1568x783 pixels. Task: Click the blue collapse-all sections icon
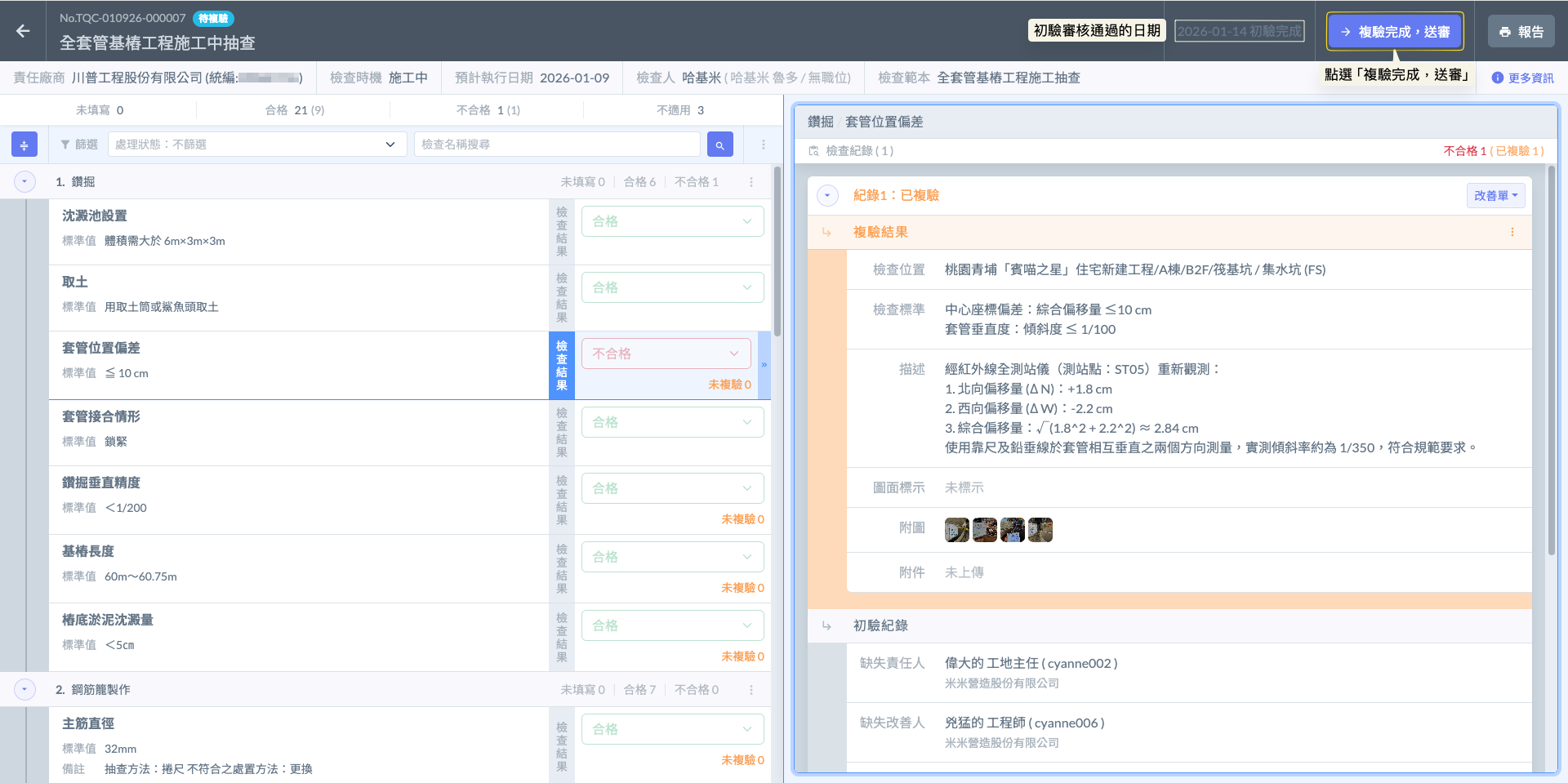24,145
